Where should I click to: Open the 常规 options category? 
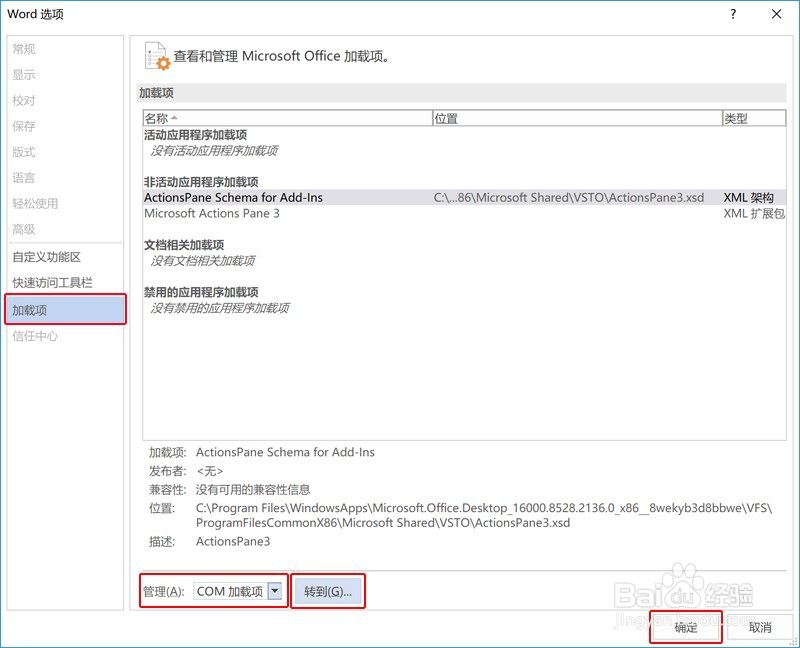point(24,49)
